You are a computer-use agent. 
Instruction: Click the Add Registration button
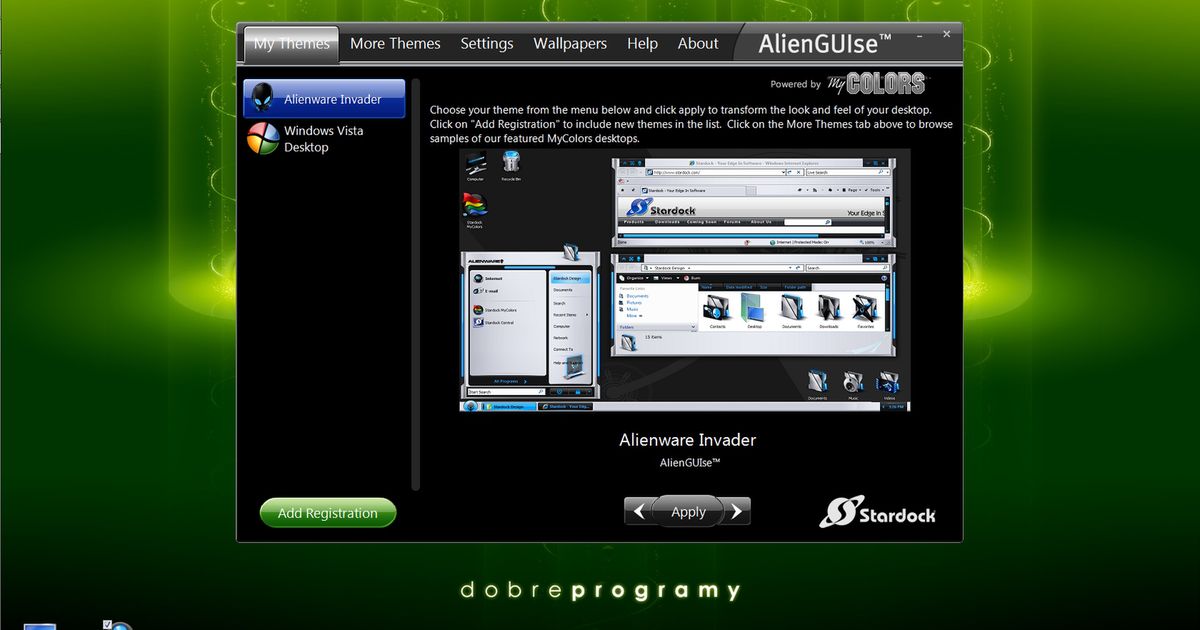(328, 512)
